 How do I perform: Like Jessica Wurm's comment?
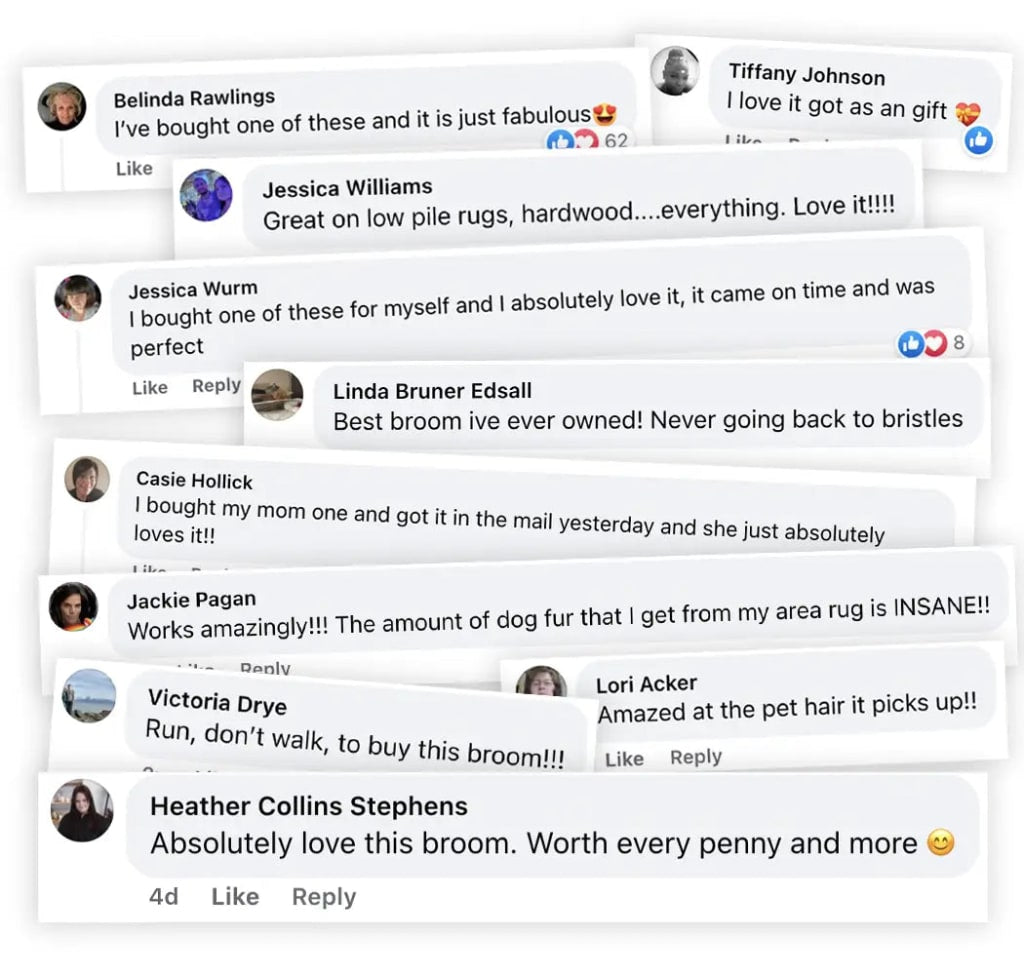[x=150, y=387]
